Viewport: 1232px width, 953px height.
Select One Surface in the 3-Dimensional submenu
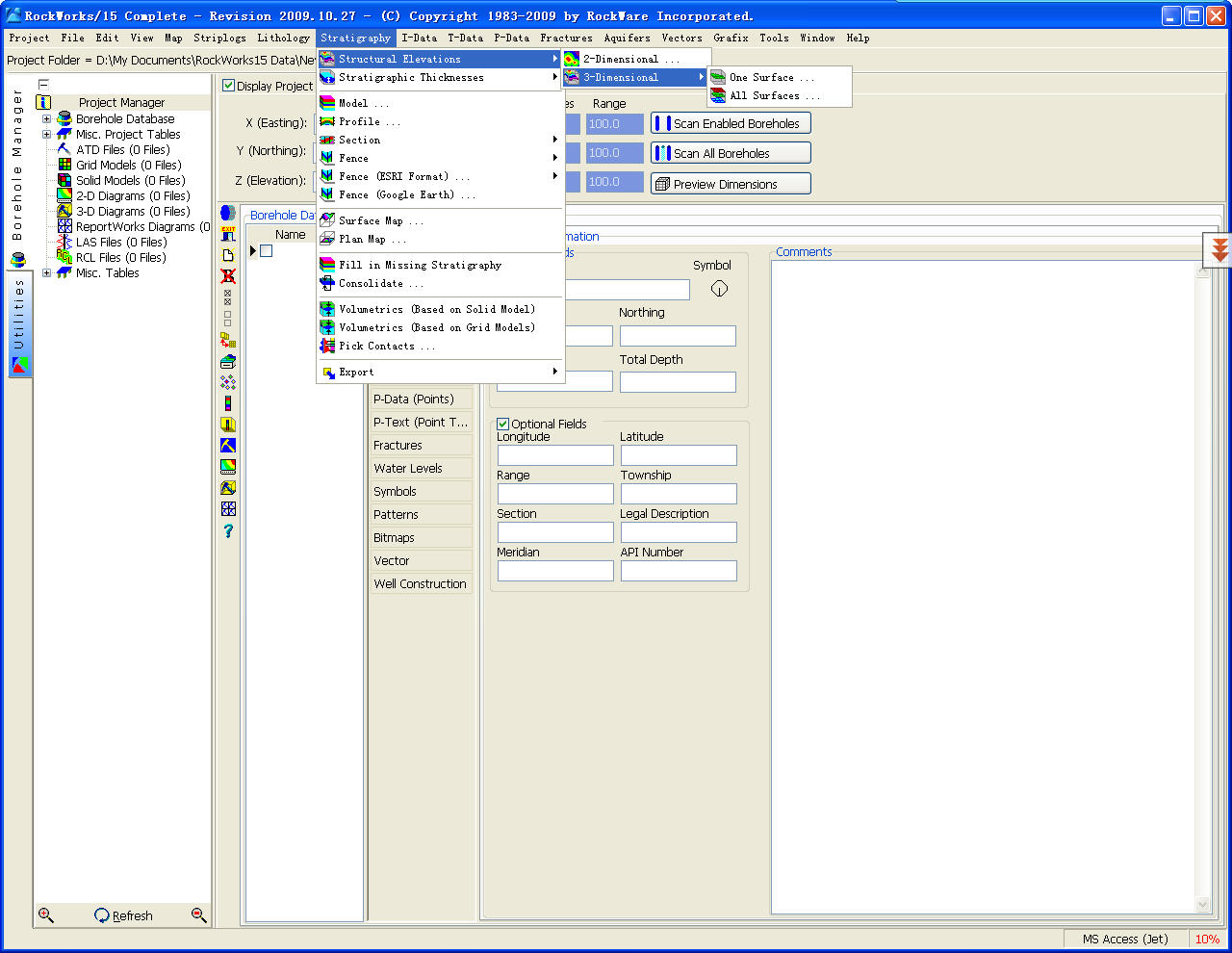click(780, 77)
